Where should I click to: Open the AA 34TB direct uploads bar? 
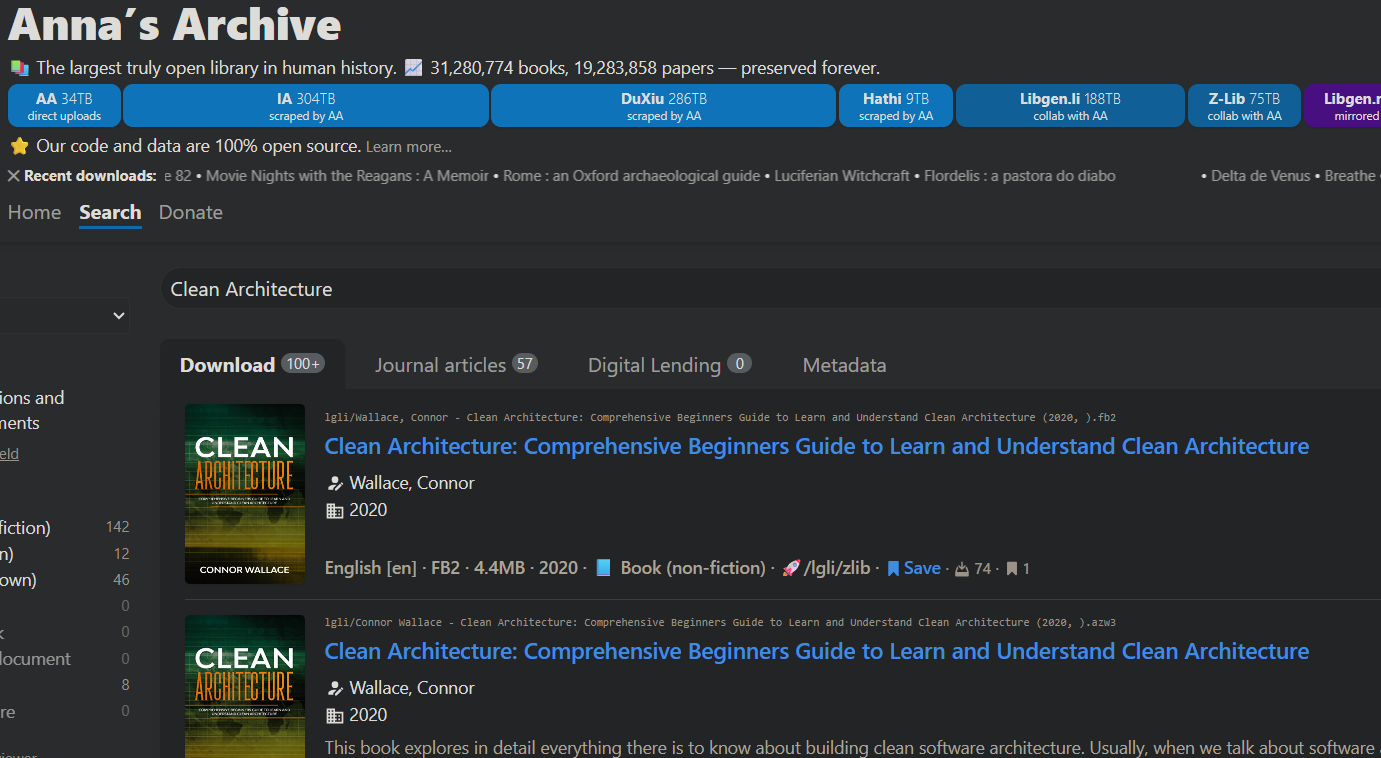pos(64,106)
